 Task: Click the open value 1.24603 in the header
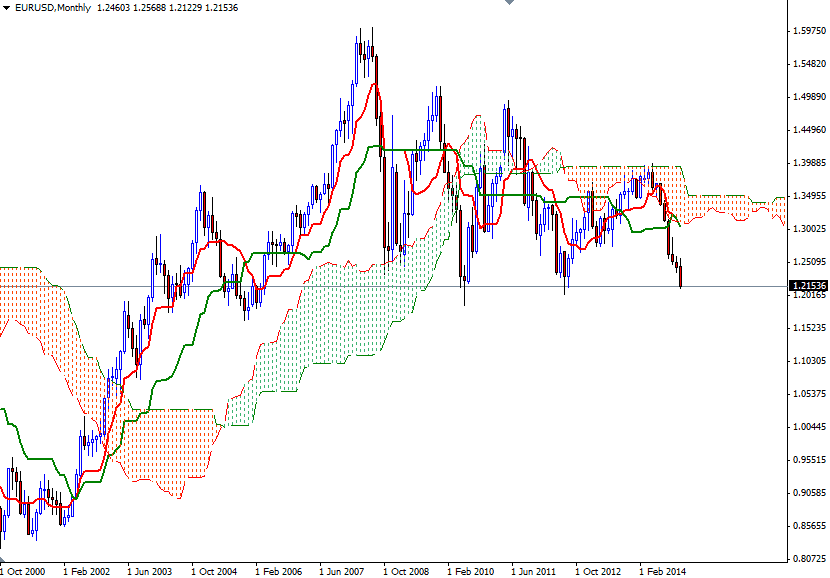[x=116, y=9]
